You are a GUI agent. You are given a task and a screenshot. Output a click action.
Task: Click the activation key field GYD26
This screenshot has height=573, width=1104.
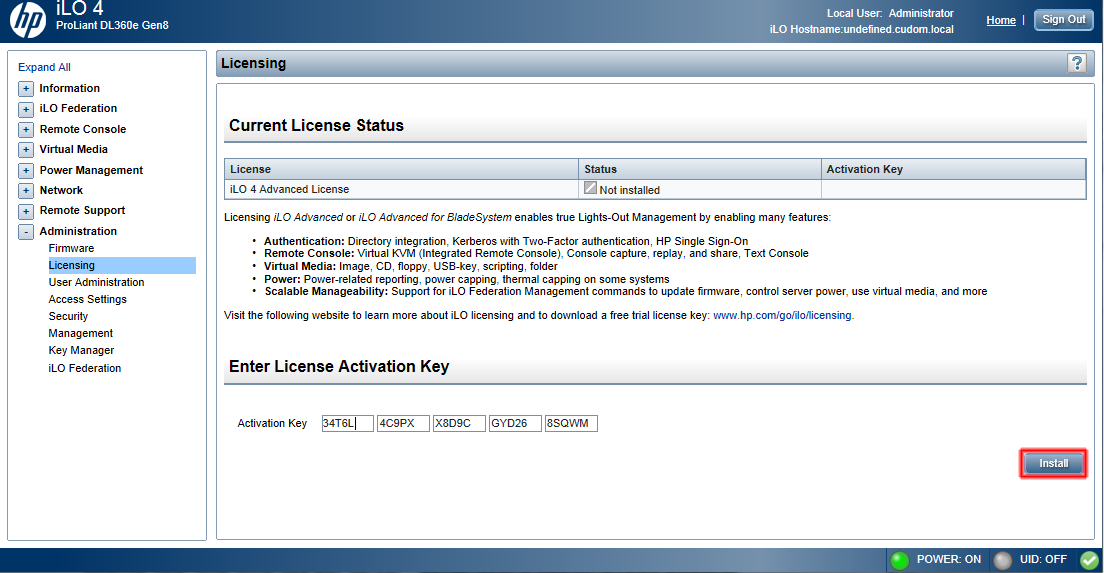click(x=515, y=423)
